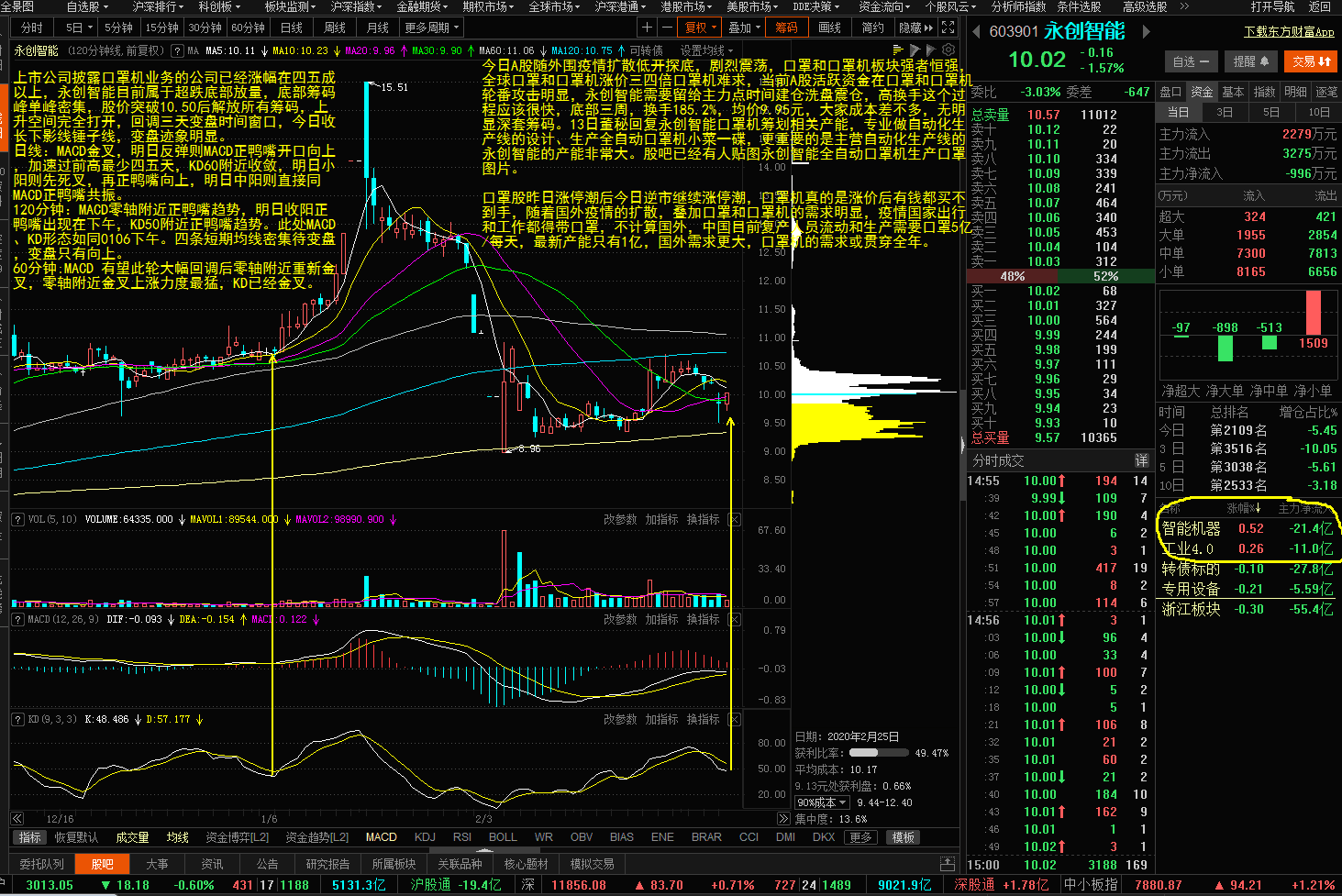Open 90%成本 cost dropdown
The width and height of the screenshot is (1342, 896).
coord(822,802)
